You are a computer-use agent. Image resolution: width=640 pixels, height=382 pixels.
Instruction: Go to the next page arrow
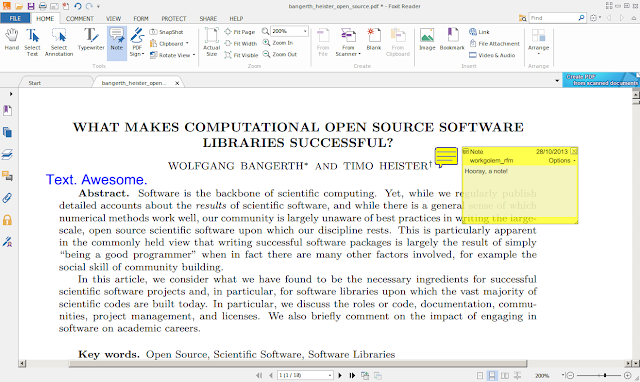[340, 375]
